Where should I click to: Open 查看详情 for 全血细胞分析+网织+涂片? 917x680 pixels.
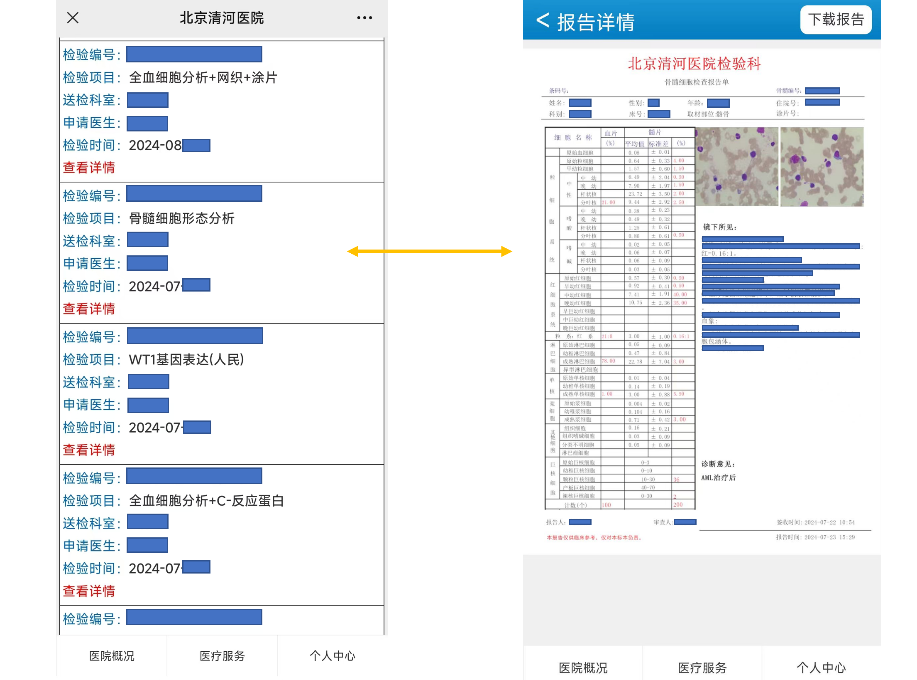click(89, 168)
